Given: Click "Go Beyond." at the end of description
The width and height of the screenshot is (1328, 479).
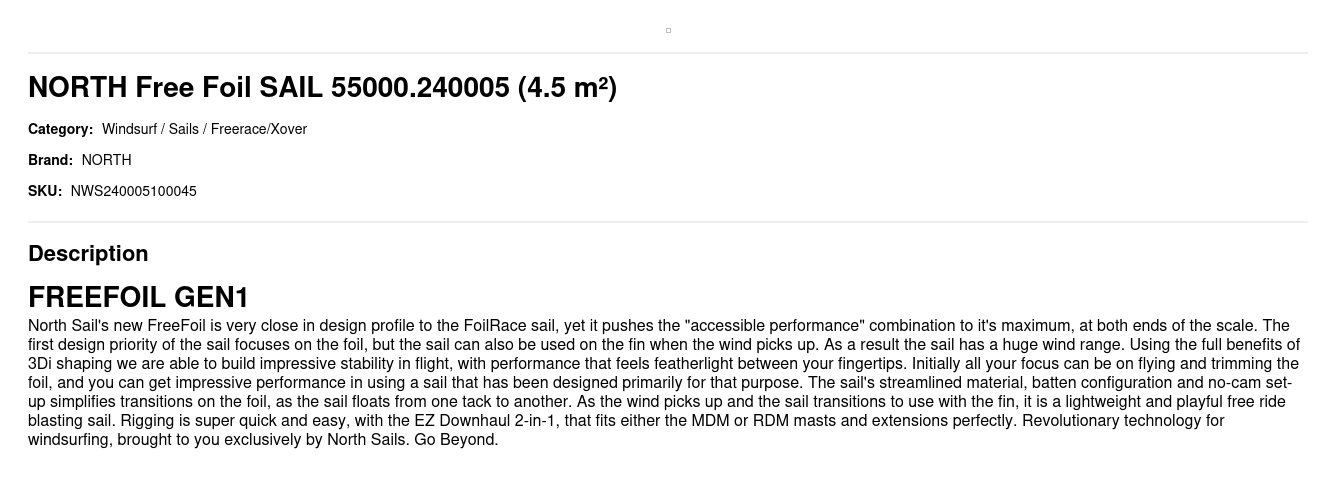Looking at the screenshot, I should coord(456,440).
